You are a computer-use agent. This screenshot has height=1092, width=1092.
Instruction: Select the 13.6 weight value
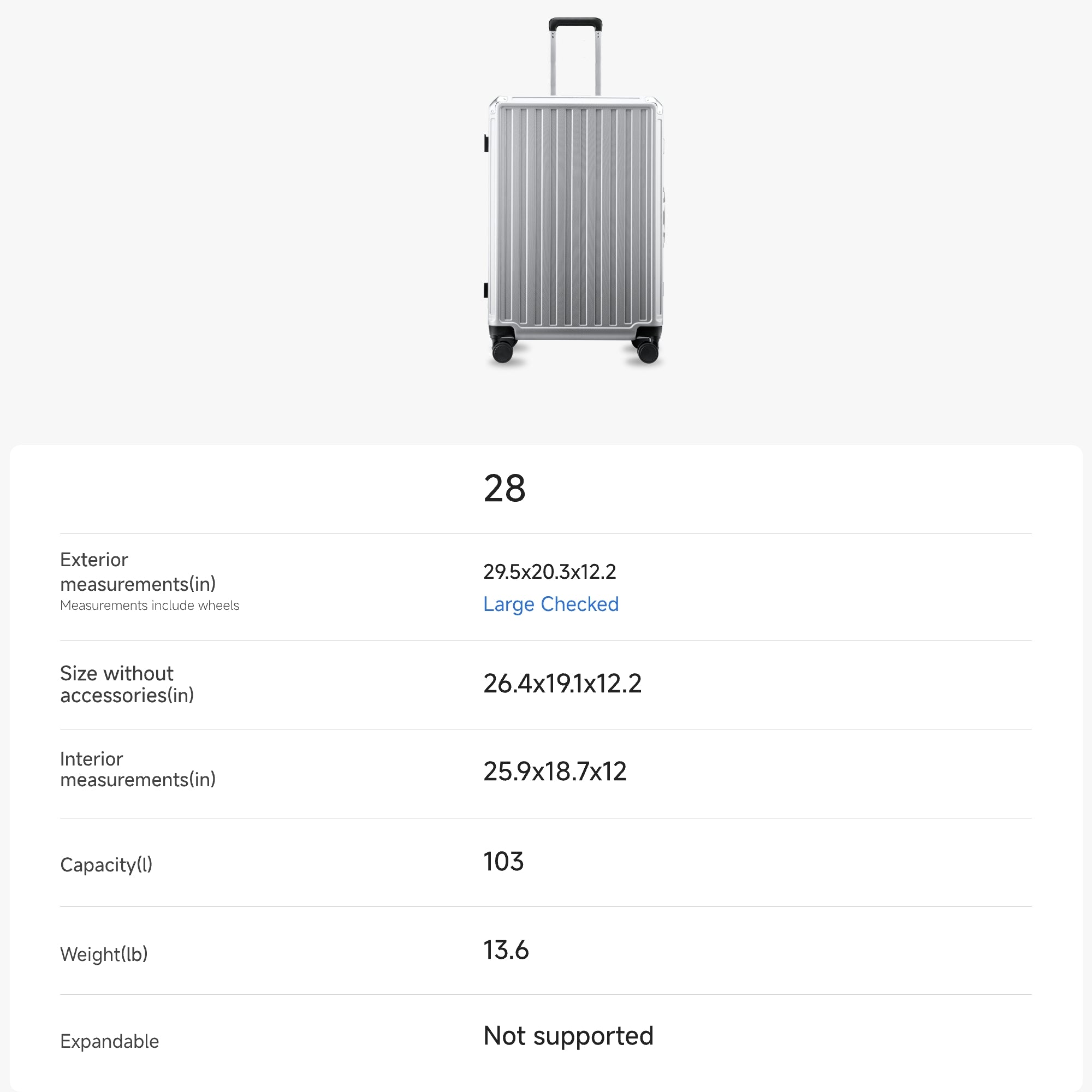[x=505, y=951]
